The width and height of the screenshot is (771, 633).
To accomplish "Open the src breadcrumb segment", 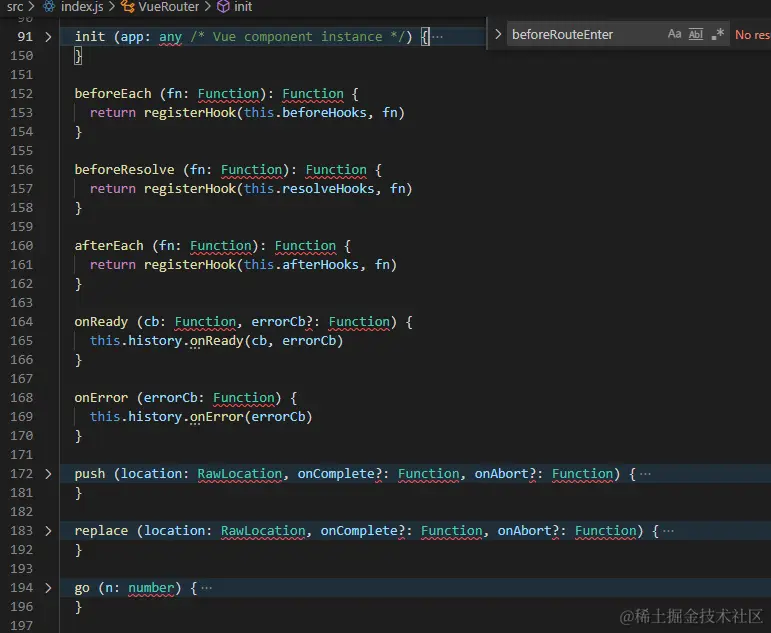I will coord(15,6).
